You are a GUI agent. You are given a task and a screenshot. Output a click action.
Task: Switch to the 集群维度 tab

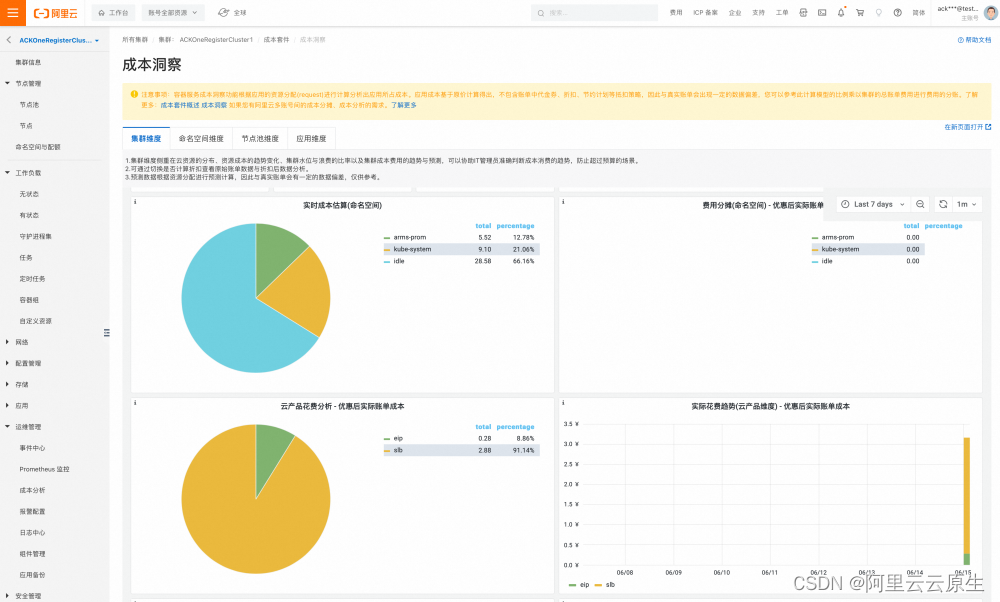[146, 138]
